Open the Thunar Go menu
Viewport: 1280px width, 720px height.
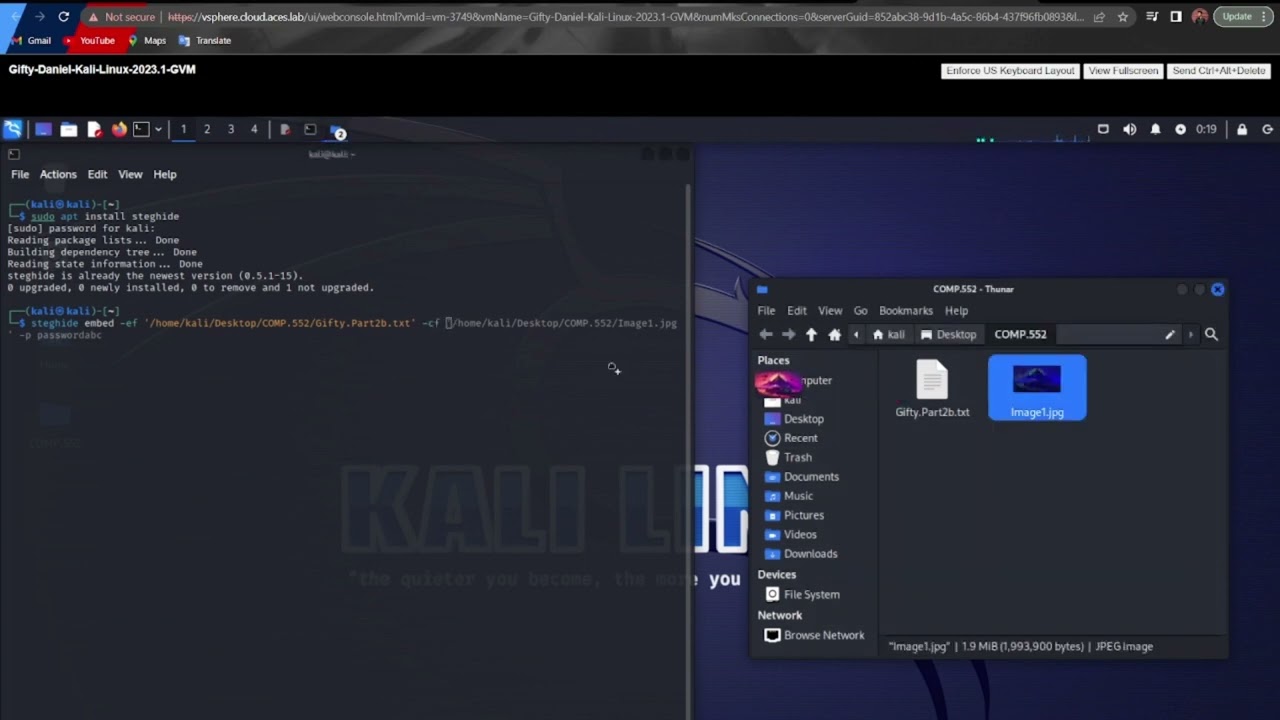point(861,310)
